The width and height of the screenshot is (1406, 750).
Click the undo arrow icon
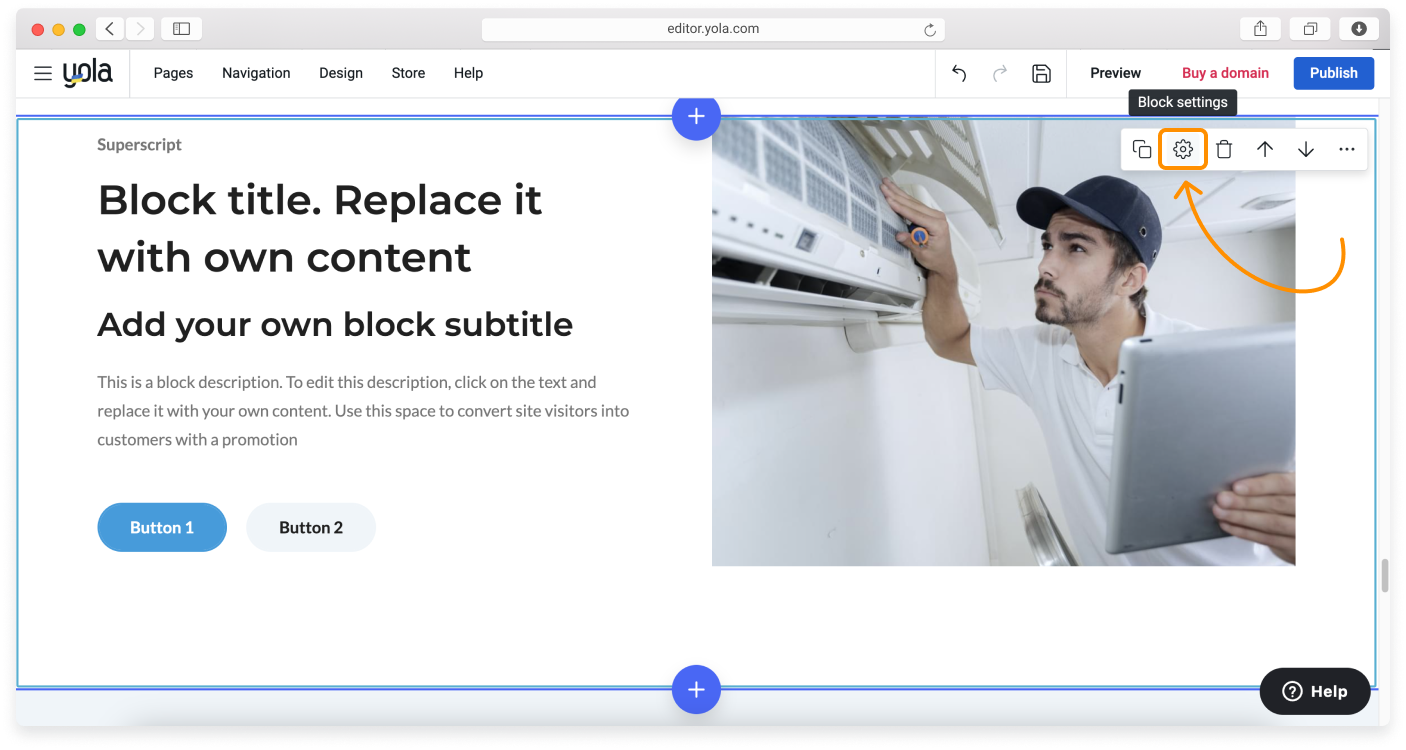tap(959, 73)
